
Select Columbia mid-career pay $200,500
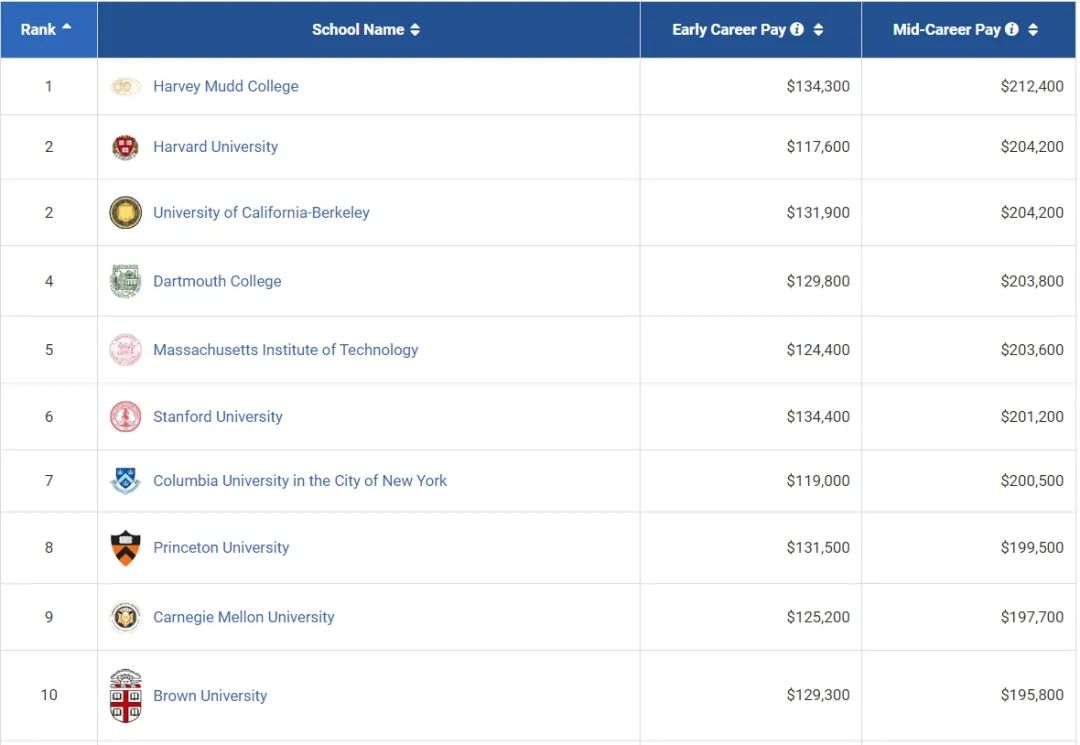tap(1032, 481)
